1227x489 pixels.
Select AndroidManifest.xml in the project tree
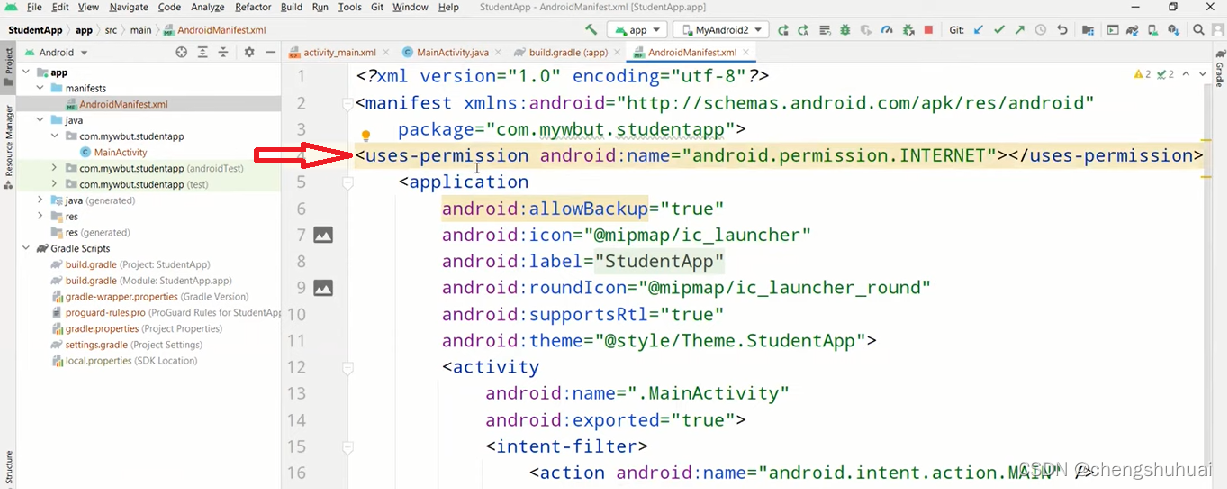tap(123, 104)
